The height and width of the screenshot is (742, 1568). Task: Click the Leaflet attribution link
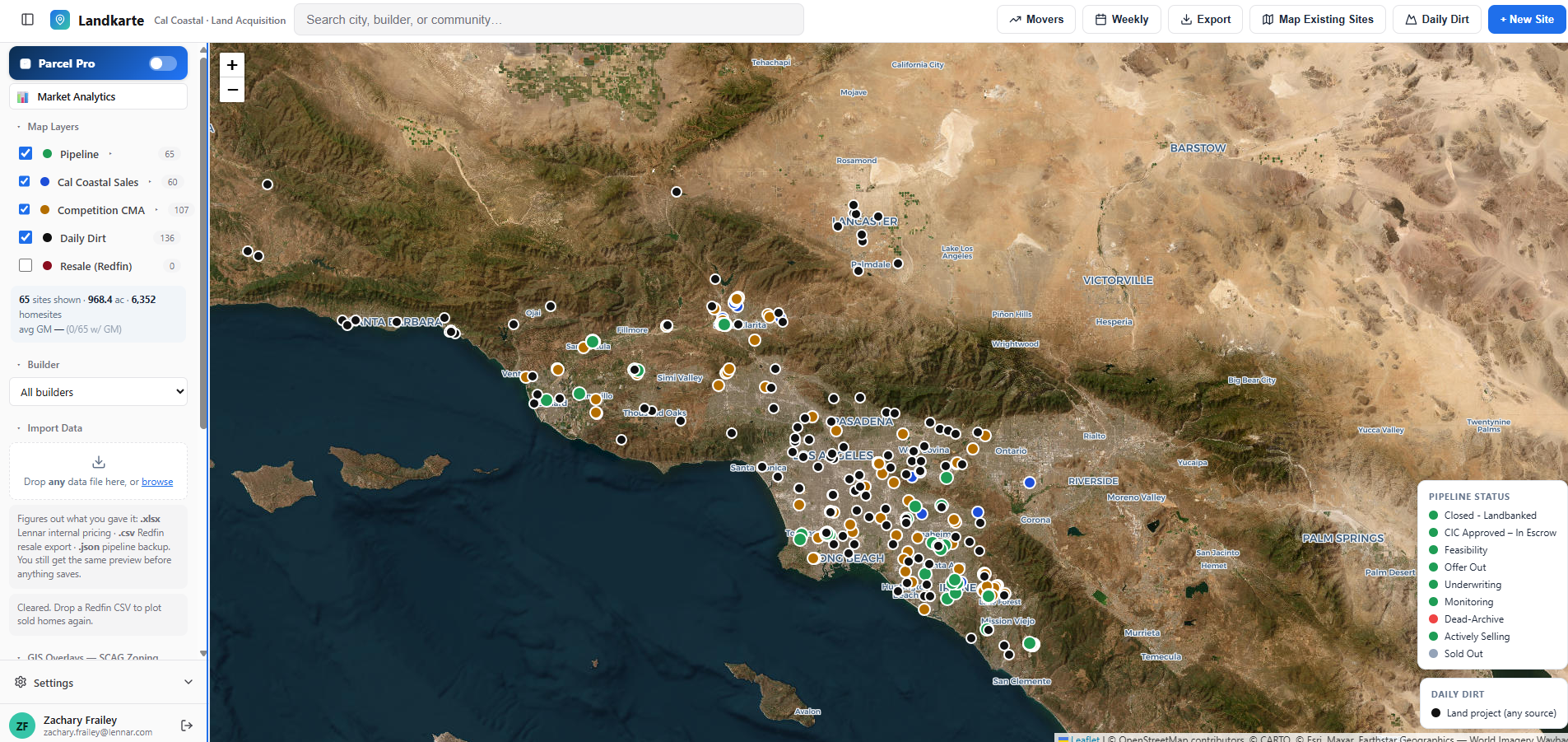tap(1085, 739)
